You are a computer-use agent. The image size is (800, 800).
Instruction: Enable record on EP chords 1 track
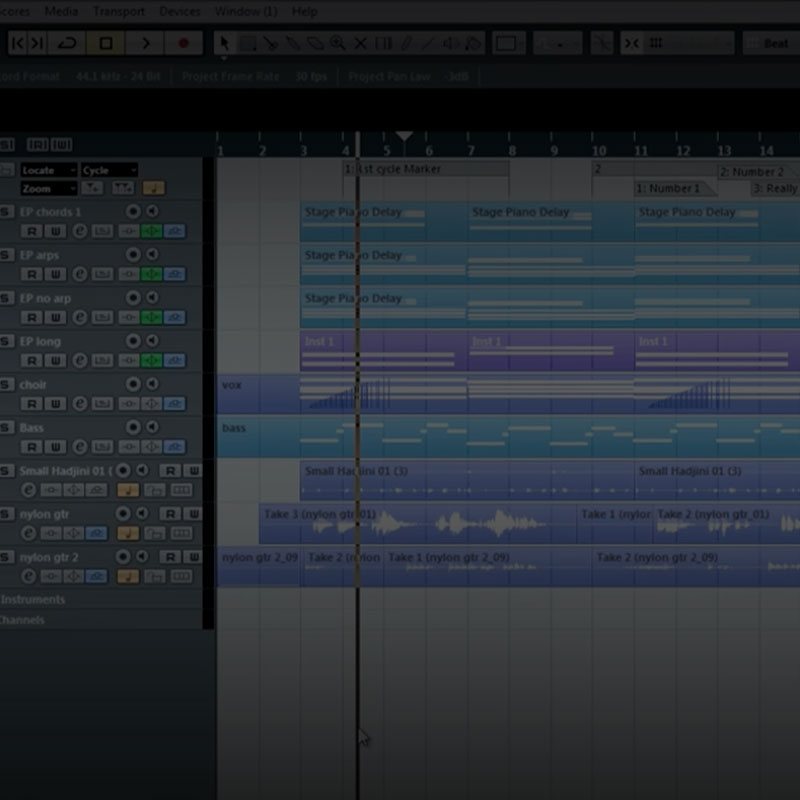click(133, 211)
